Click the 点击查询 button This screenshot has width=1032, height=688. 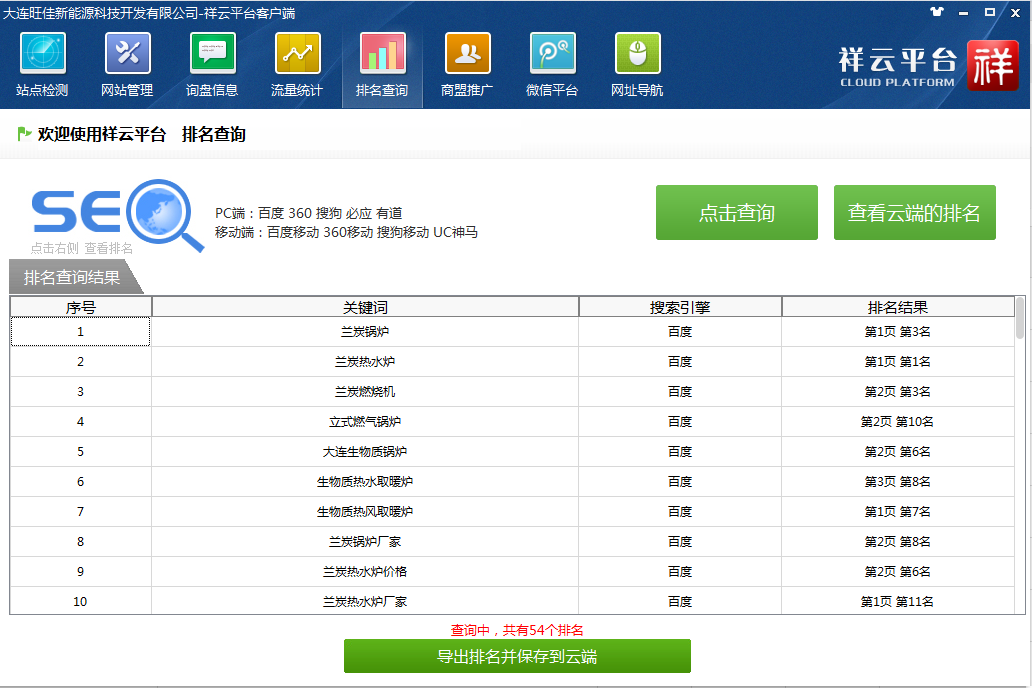[736, 213]
